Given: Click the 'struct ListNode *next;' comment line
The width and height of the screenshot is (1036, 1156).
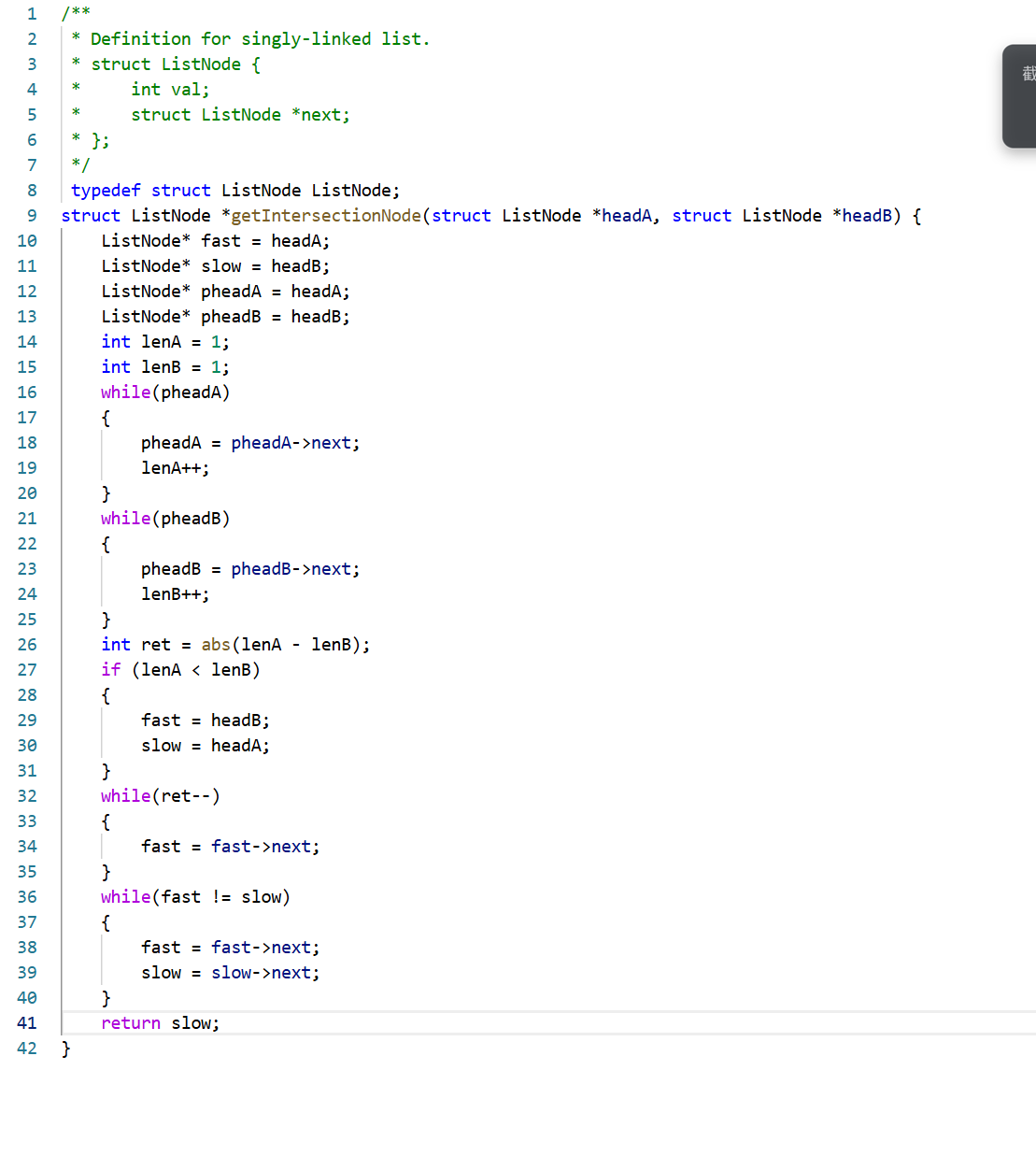Looking at the screenshot, I should click(240, 115).
